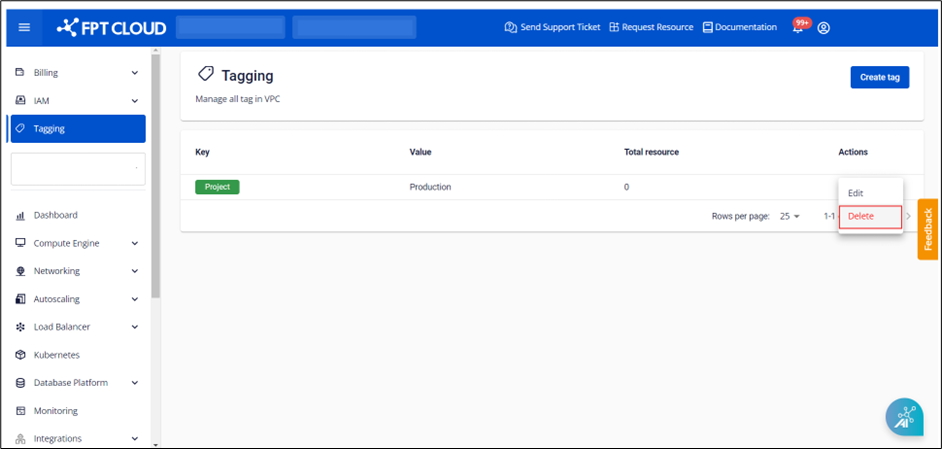This screenshot has width=942, height=449.
Task: Click the notification bell icon
Action: coord(798,28)
